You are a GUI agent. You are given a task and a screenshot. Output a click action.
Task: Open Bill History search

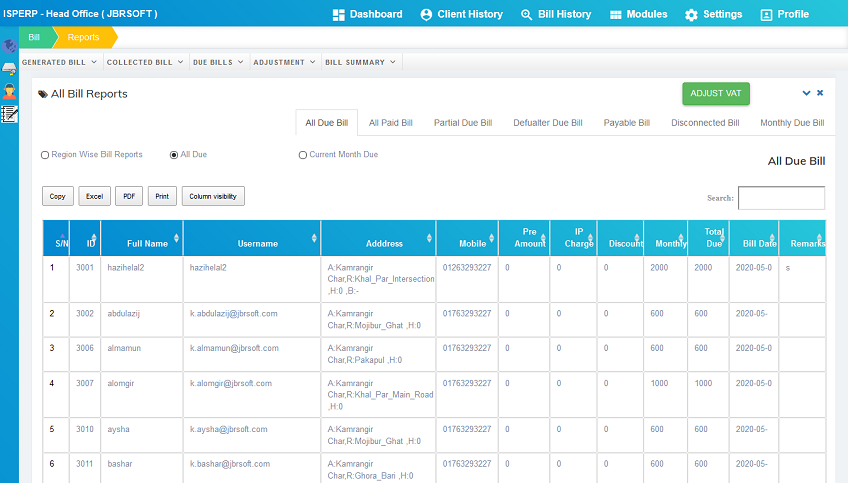(x=556, y=14)
